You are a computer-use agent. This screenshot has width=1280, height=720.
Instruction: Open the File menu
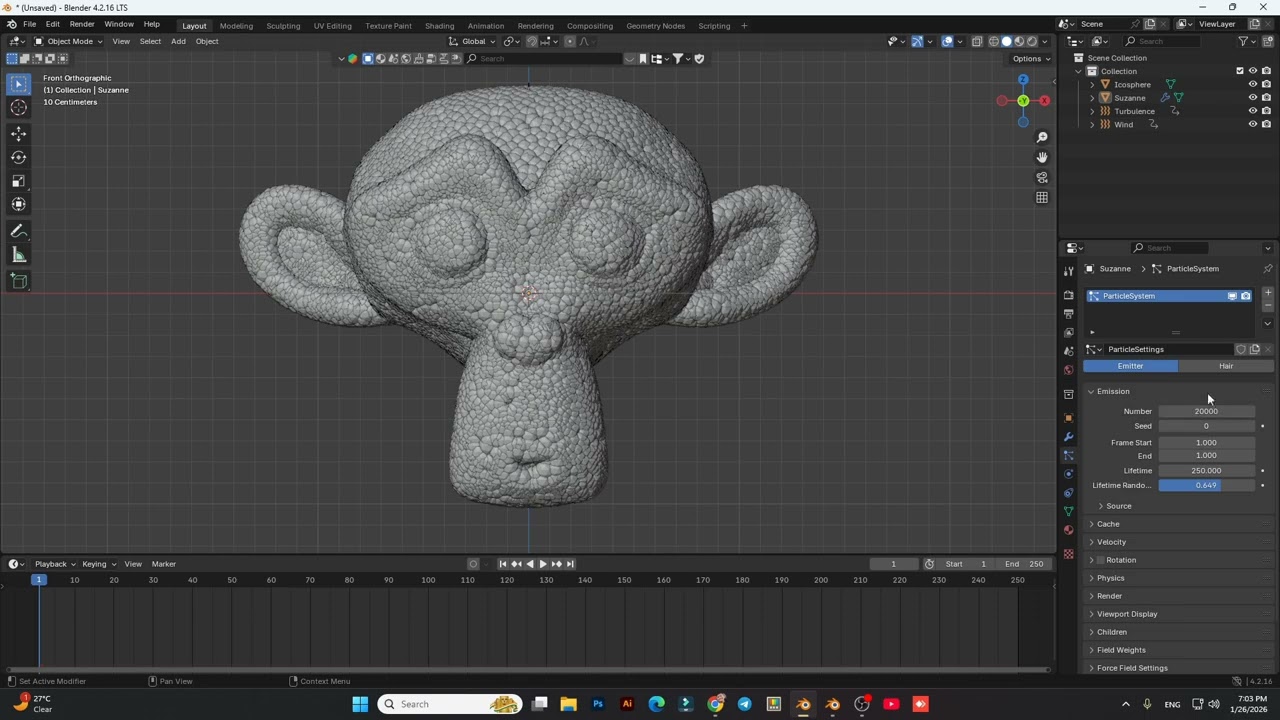tap(30, 24)
